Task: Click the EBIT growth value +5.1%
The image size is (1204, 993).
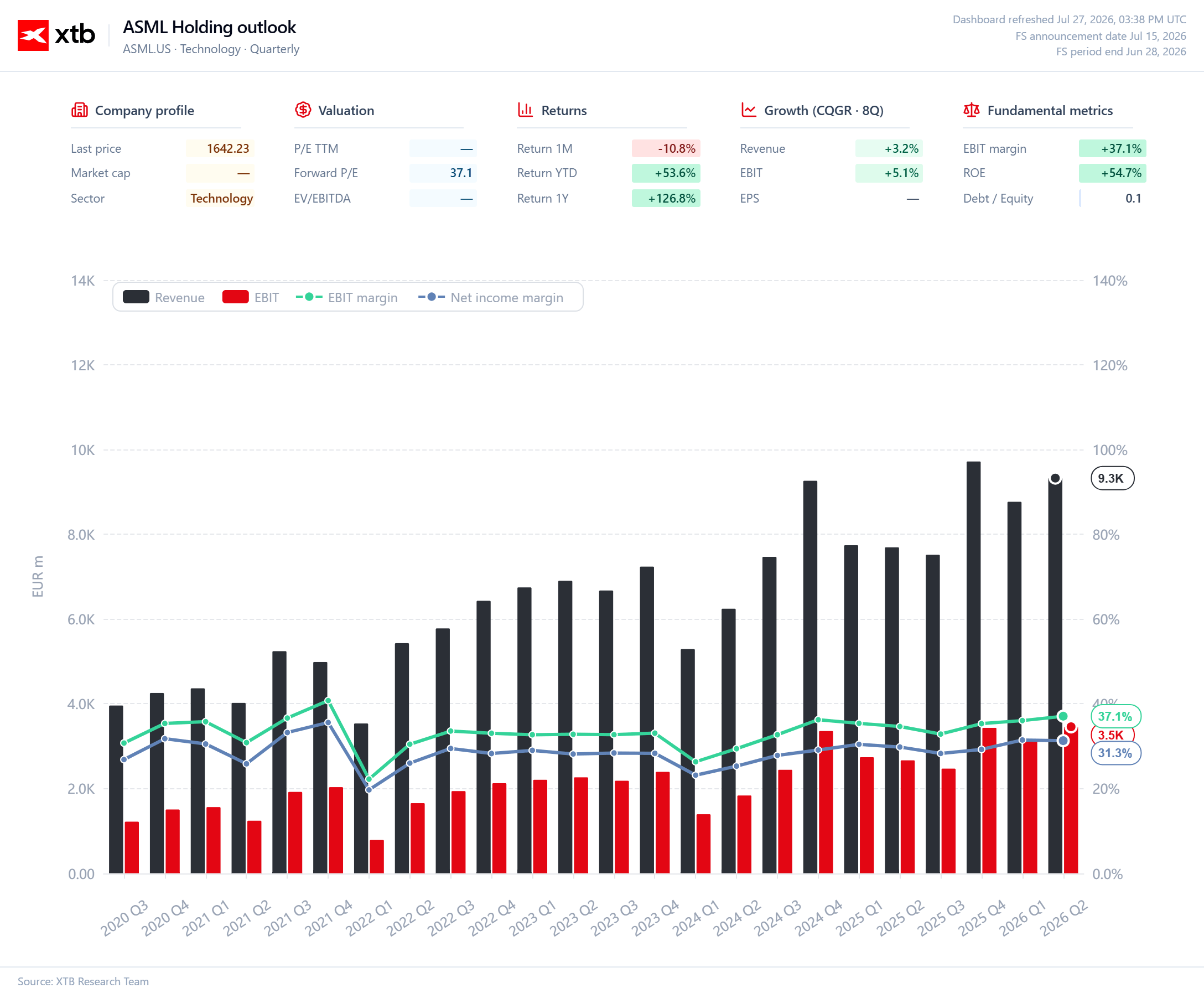Action: point(889,173)
